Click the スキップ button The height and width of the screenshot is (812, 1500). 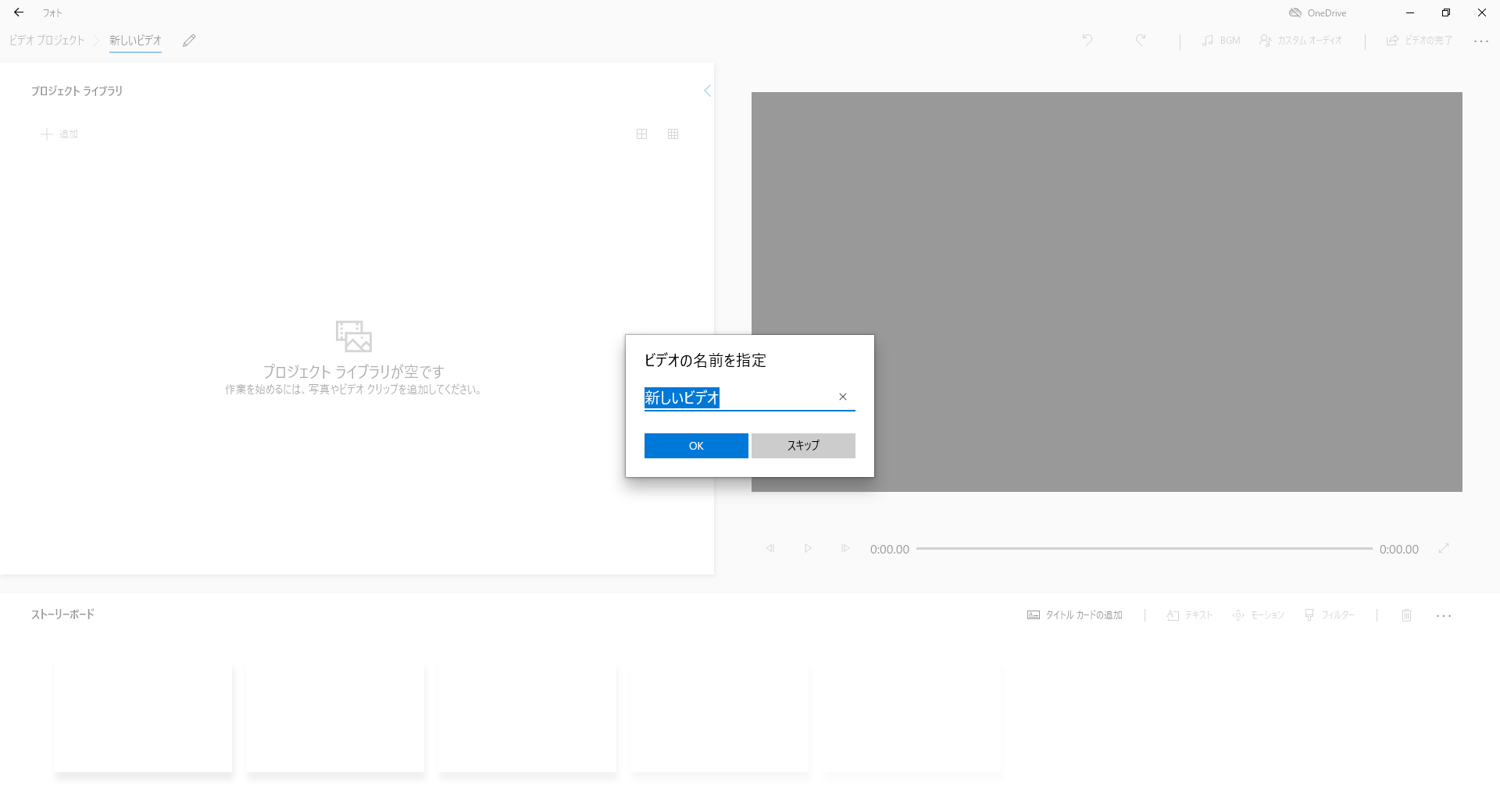coord(803,446)
